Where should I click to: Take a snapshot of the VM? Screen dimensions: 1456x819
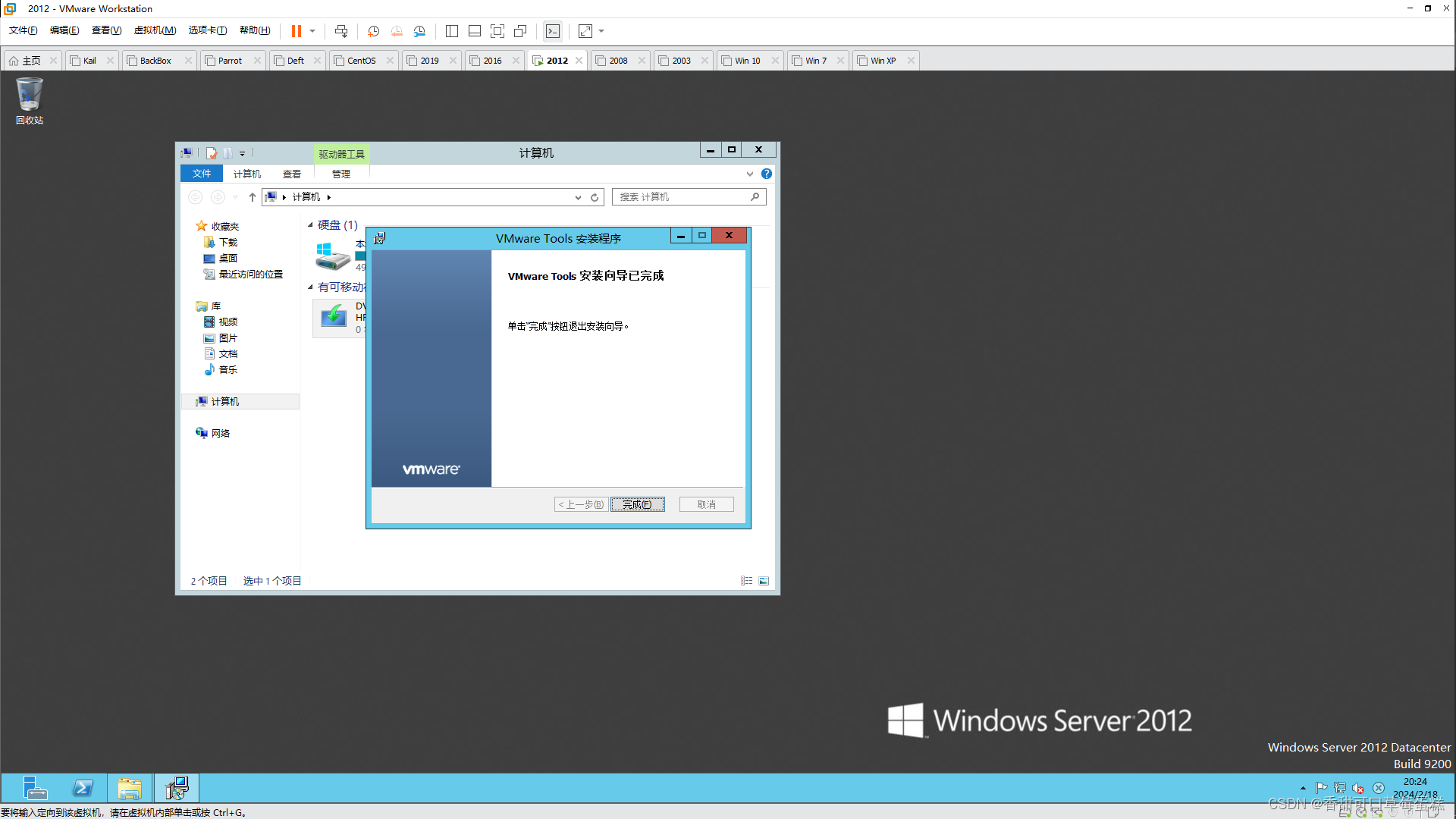point(373,31)
